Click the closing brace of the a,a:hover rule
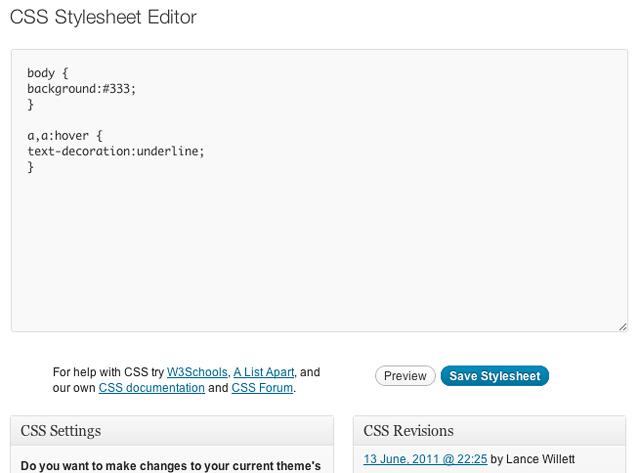The image size is (640, 473). (x=31, y=168)
